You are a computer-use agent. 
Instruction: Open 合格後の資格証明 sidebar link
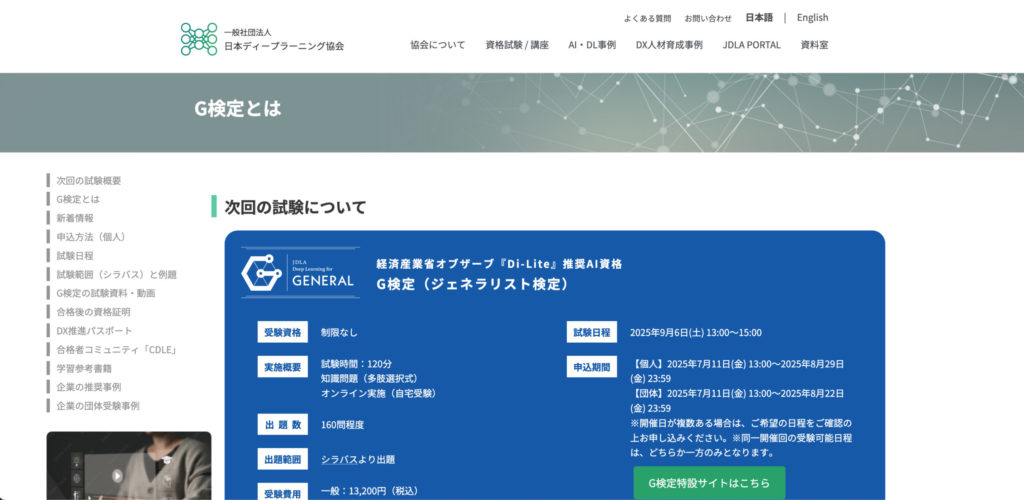pos(93,312)
